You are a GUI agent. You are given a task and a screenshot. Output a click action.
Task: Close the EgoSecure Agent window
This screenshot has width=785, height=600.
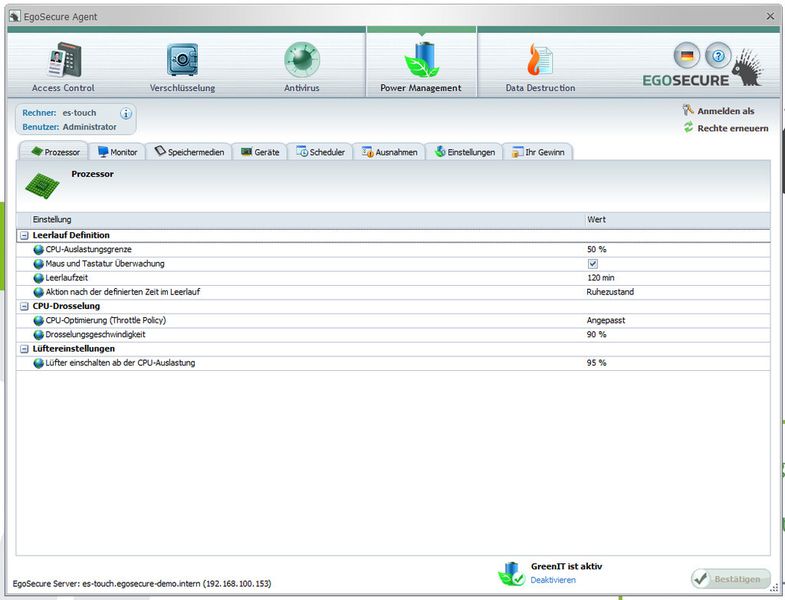pyautogui.click(x=770, y=17)
